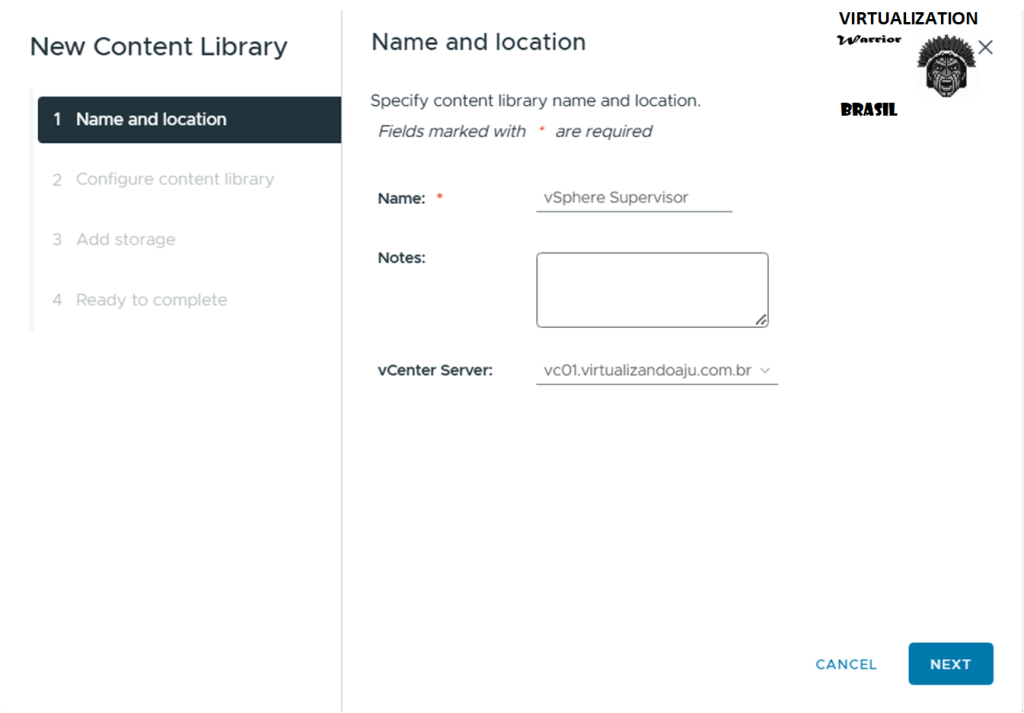
Task: Click the red asterisk beside Name
Action: [439, 198]
